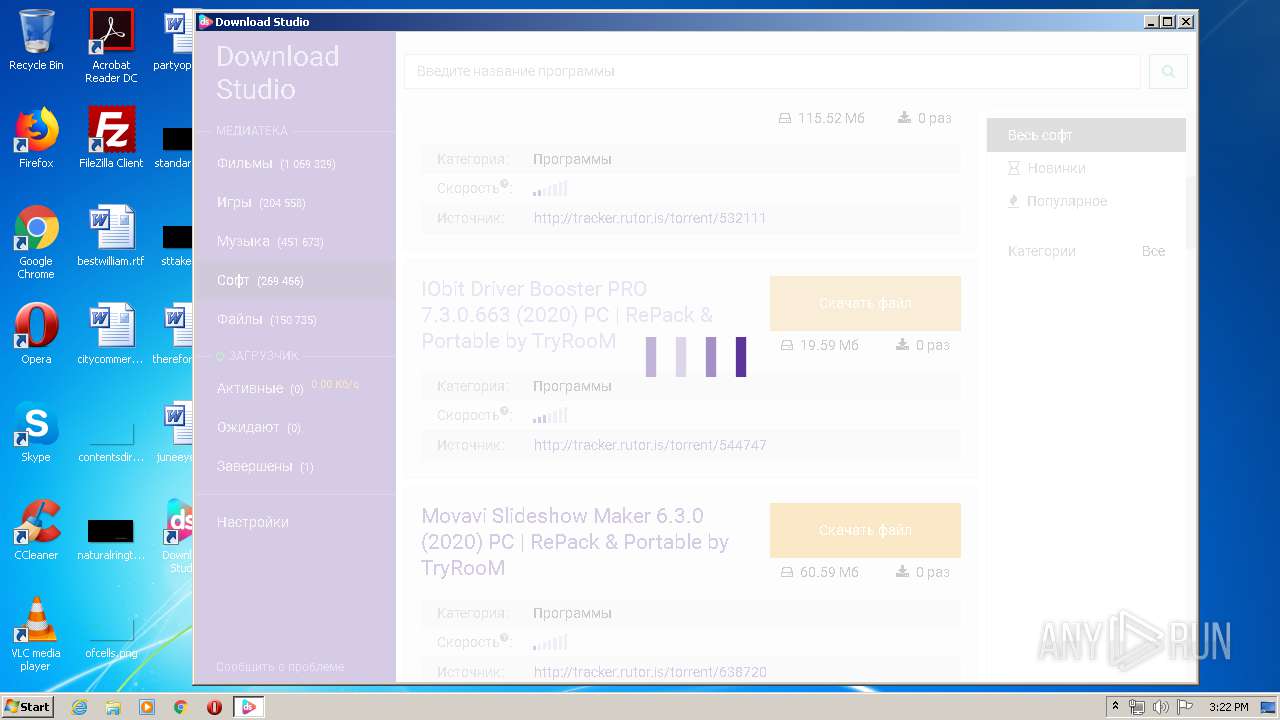The width and height of the screenshot is (1280, 720).
Task: Open FileZilla Client desktop shortcut
Action: 111,138
